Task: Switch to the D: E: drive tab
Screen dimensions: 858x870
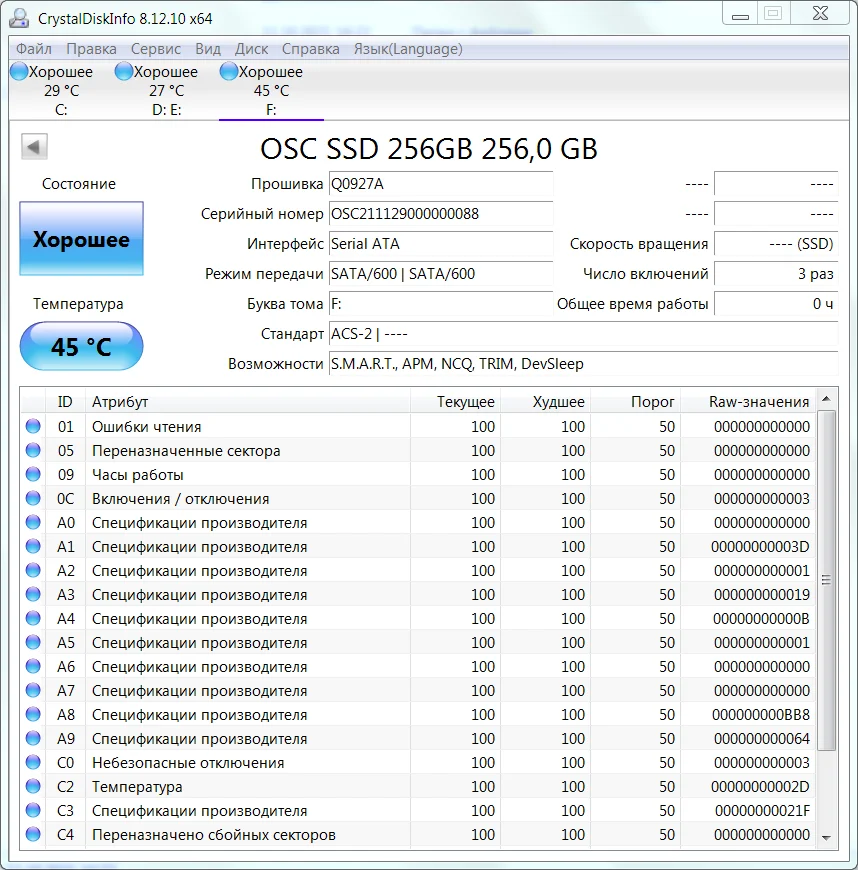Action: coord(165,91)
